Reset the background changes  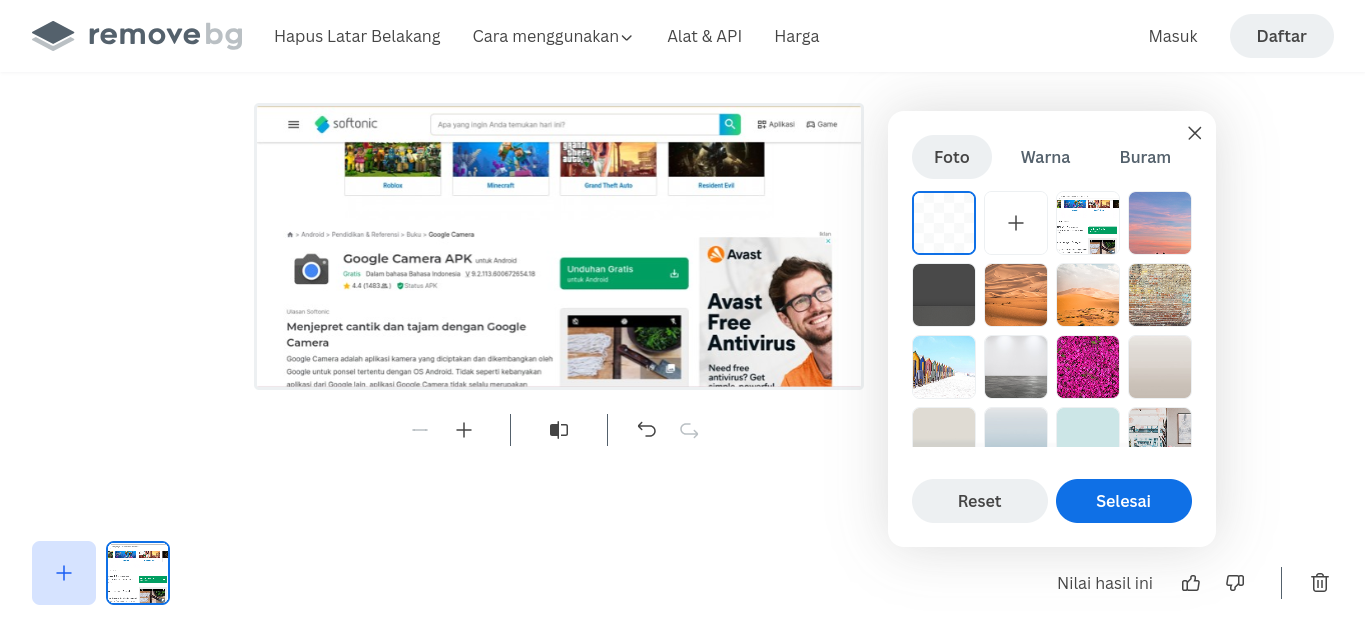click(980, 501)
